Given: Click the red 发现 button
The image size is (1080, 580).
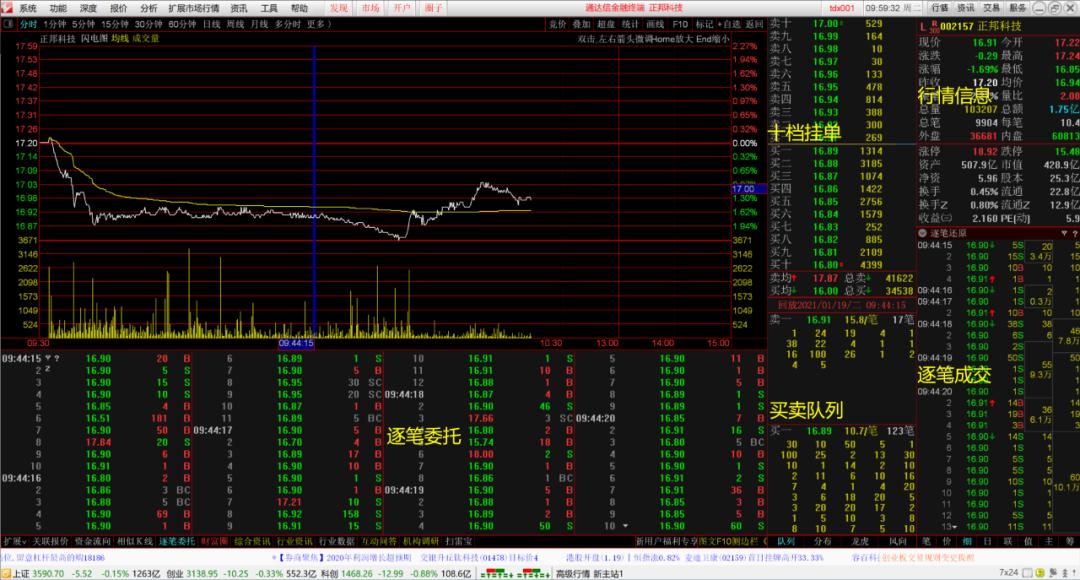Looking at the screenshot, I should 338,8.
